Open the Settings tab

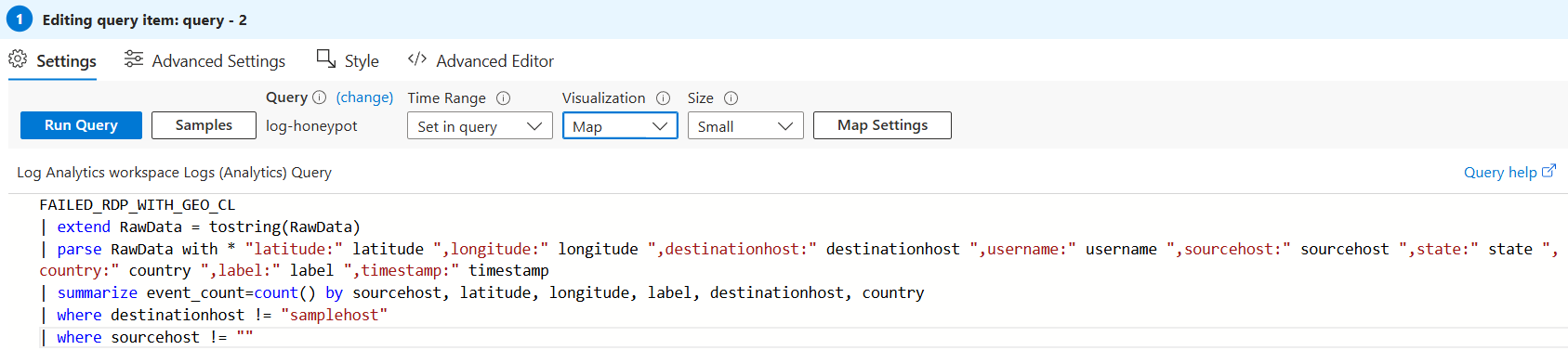coord(52,61)
